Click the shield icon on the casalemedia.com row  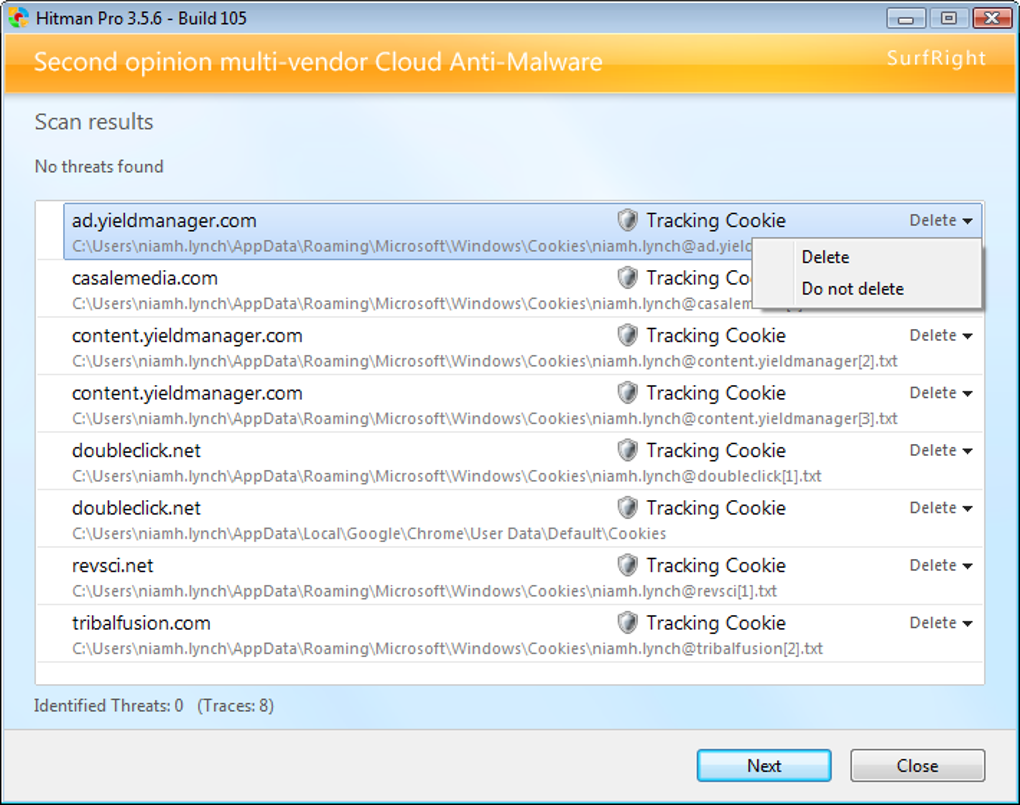[x=627, y=278]
